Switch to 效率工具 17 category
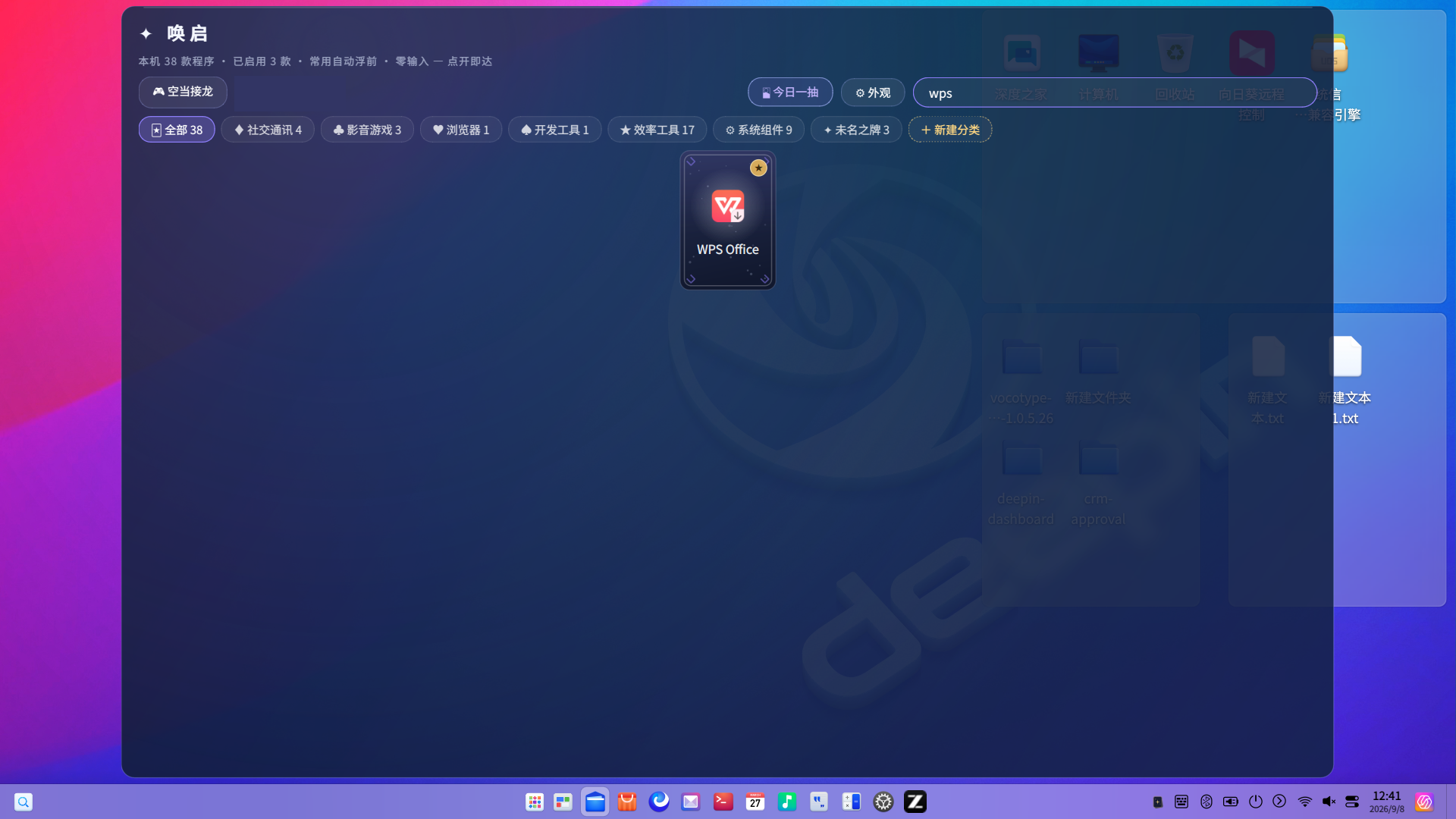This screenshot has width=1456, height=819. click(657, 130)
